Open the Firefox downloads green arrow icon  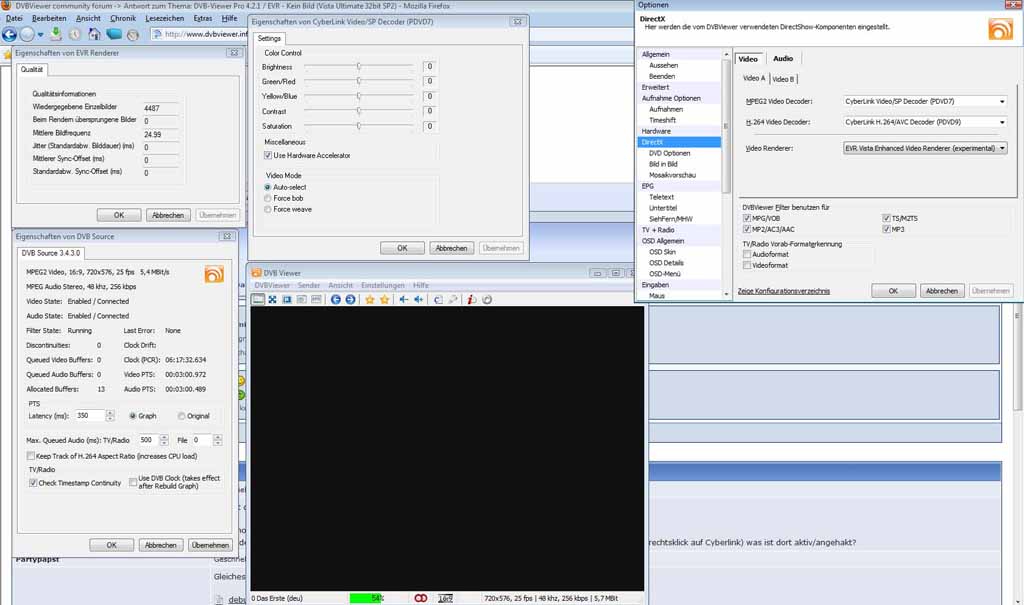56,34
